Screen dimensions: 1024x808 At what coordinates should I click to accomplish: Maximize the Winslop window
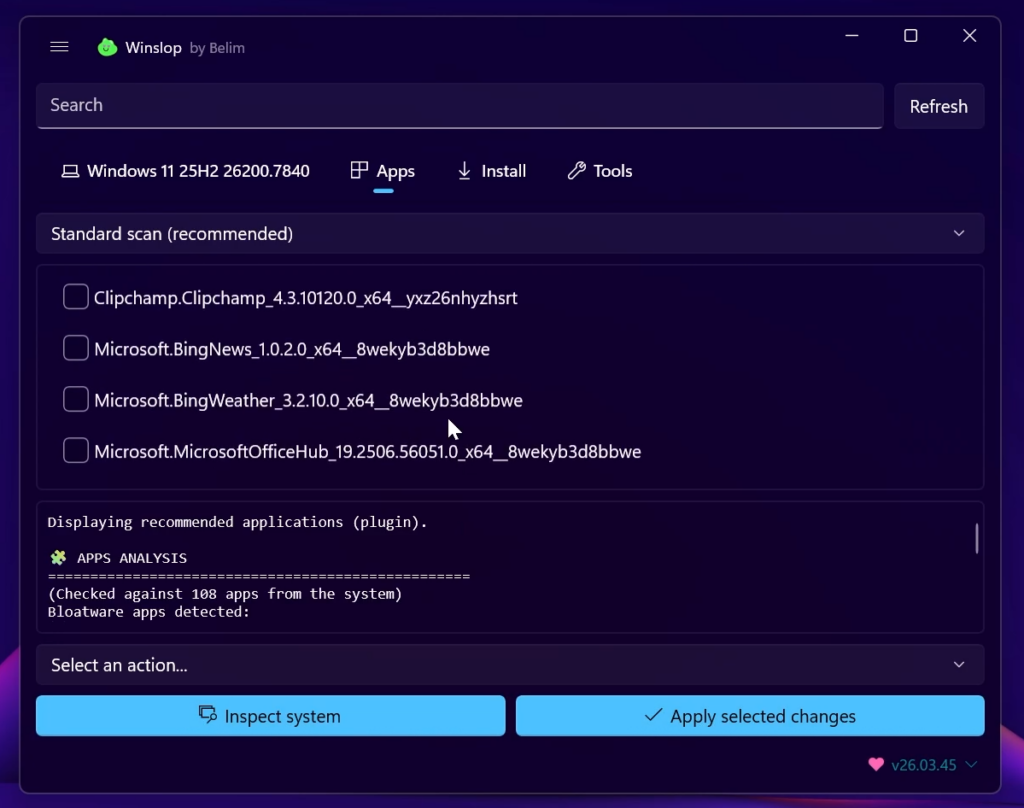[910, 36]
